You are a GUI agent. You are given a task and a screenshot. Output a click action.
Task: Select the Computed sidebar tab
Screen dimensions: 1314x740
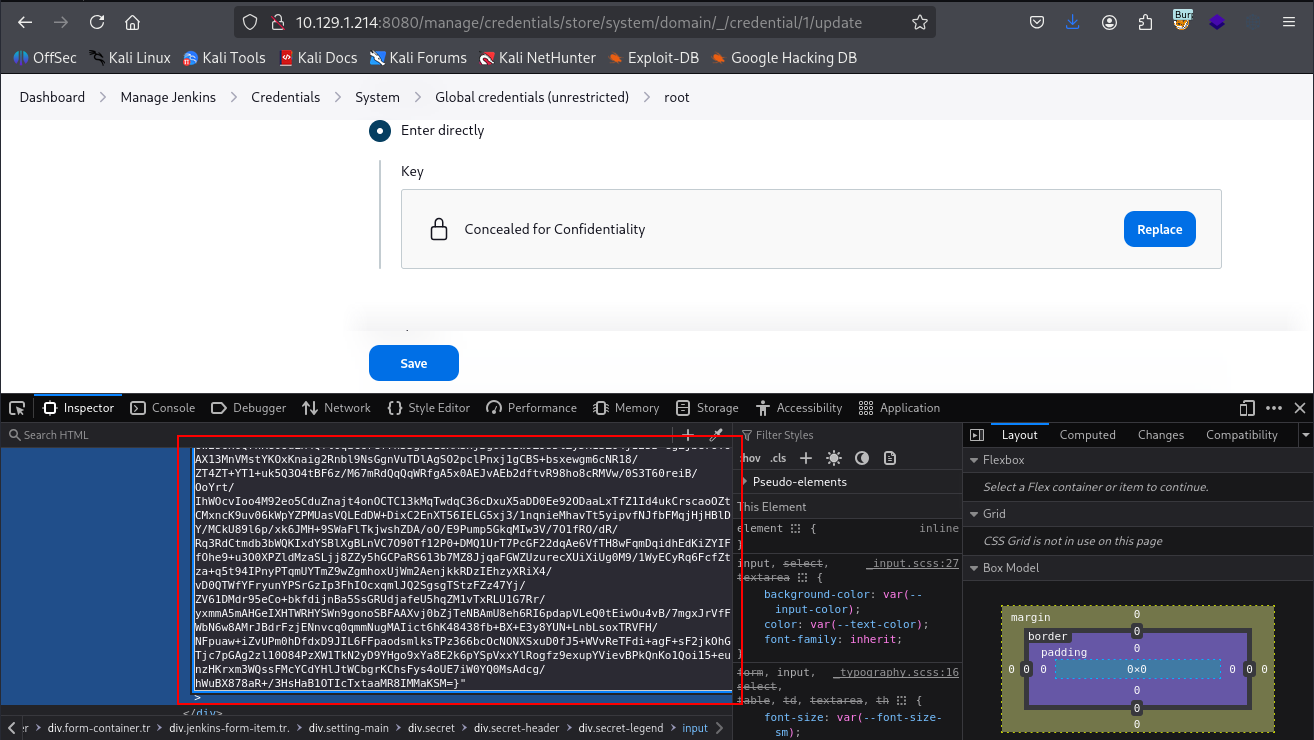click(1088, 435)
